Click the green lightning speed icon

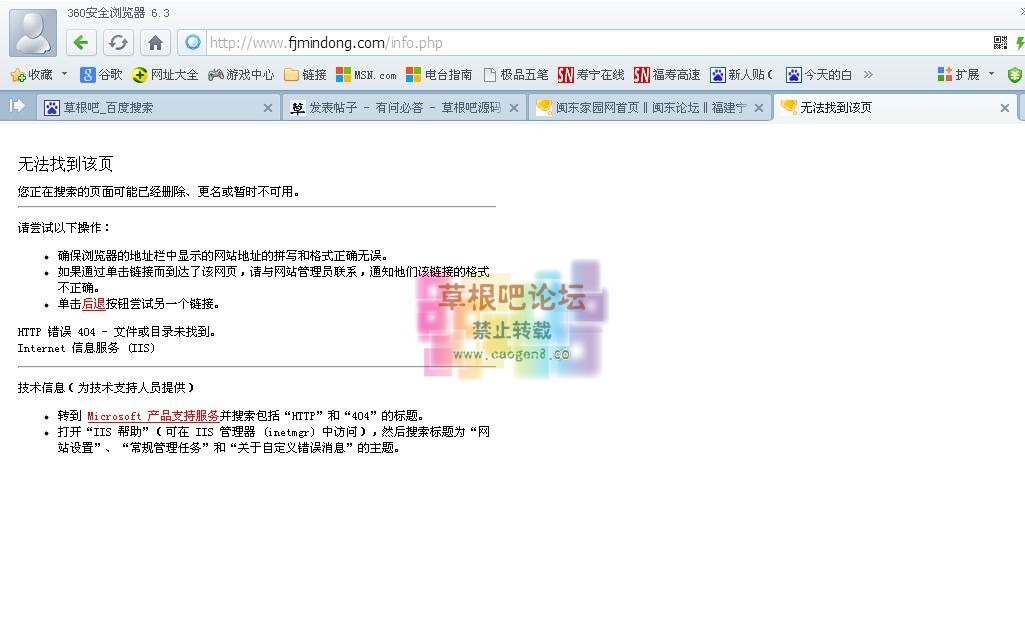click(1019, 42)
